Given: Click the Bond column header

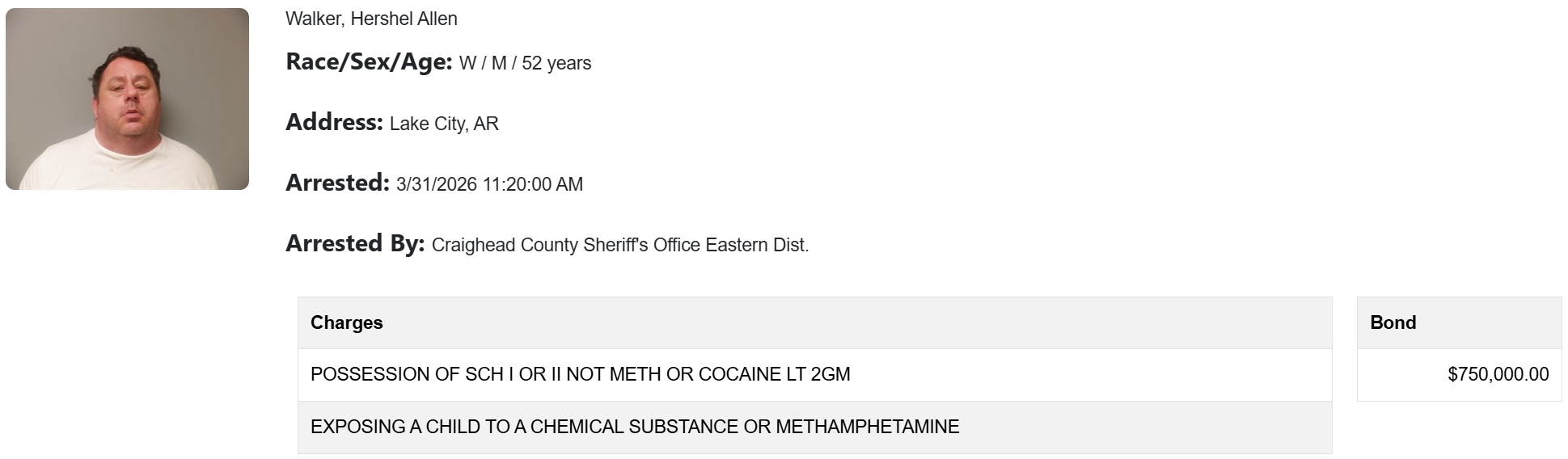Looking at the screenshot, I should tap(1393, 322).
